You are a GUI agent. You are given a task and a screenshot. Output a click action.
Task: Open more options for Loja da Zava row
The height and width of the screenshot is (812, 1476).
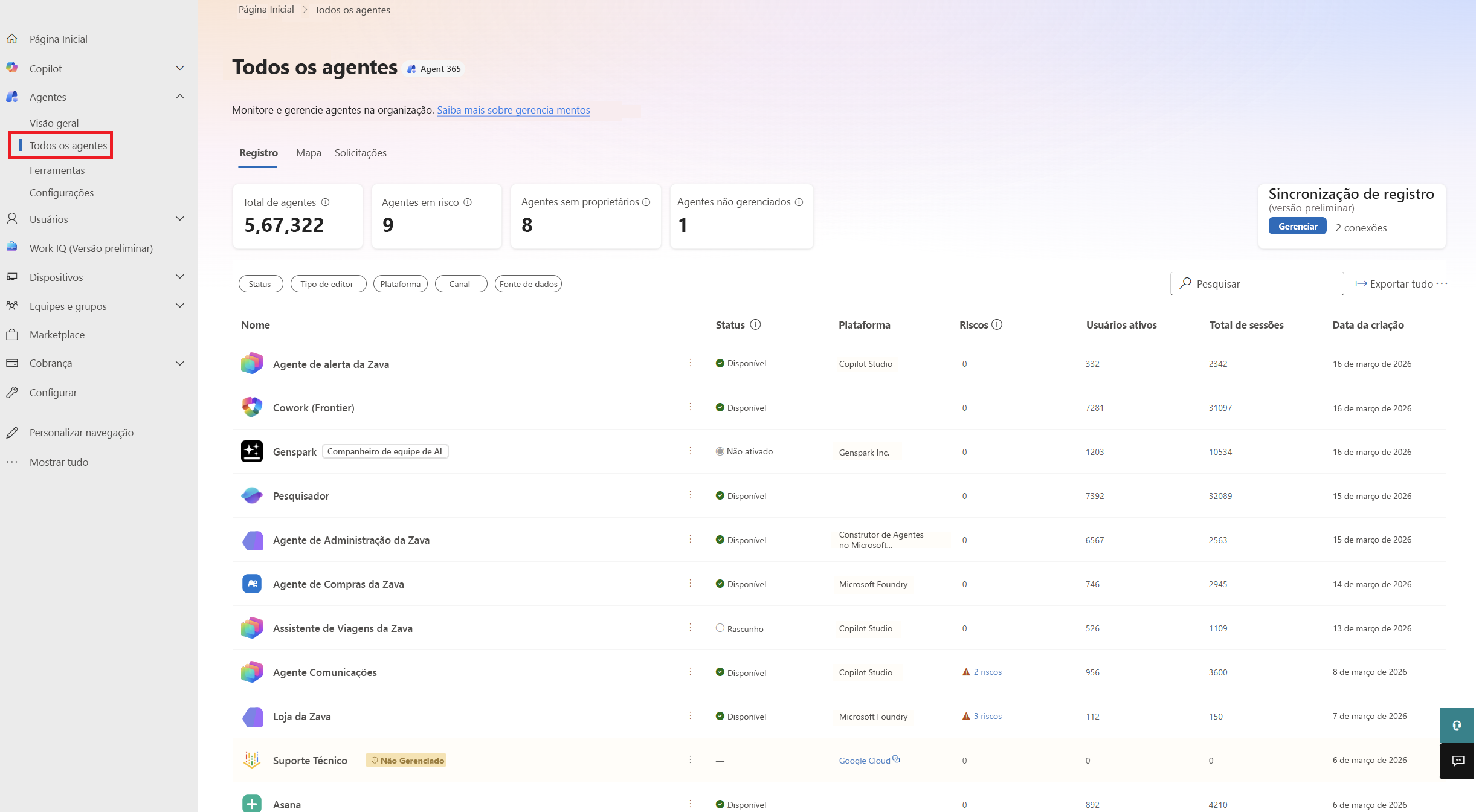tap(691, 715)
